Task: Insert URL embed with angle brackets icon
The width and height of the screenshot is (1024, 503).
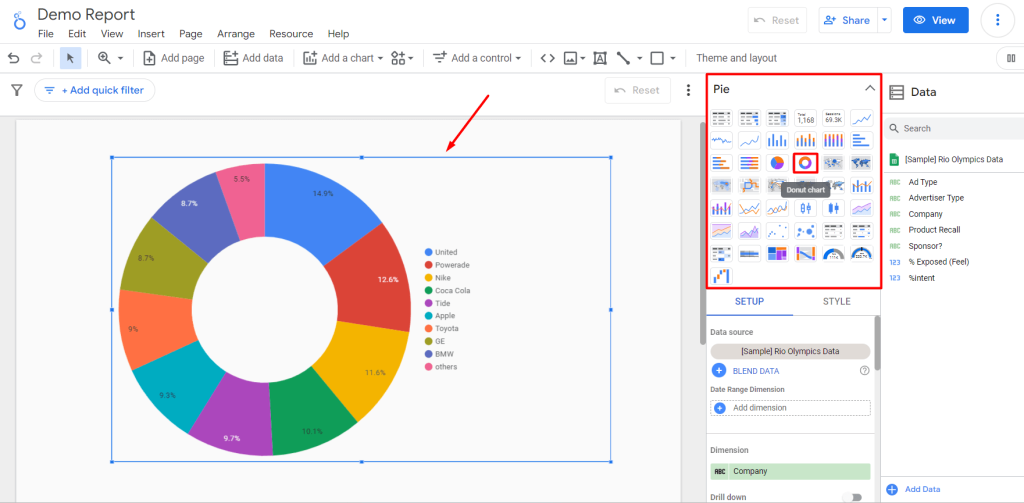Action: pyautogui.click(x=547, y=58)
